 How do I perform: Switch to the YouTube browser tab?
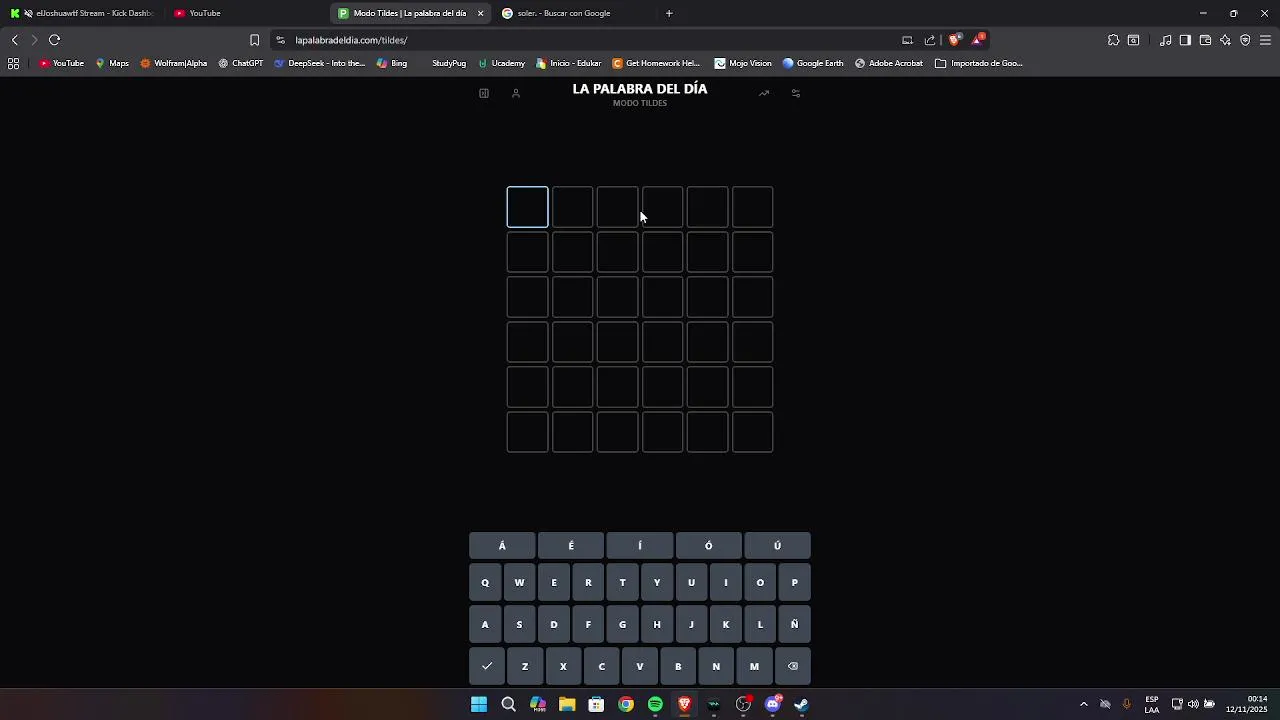click(245, 13)
